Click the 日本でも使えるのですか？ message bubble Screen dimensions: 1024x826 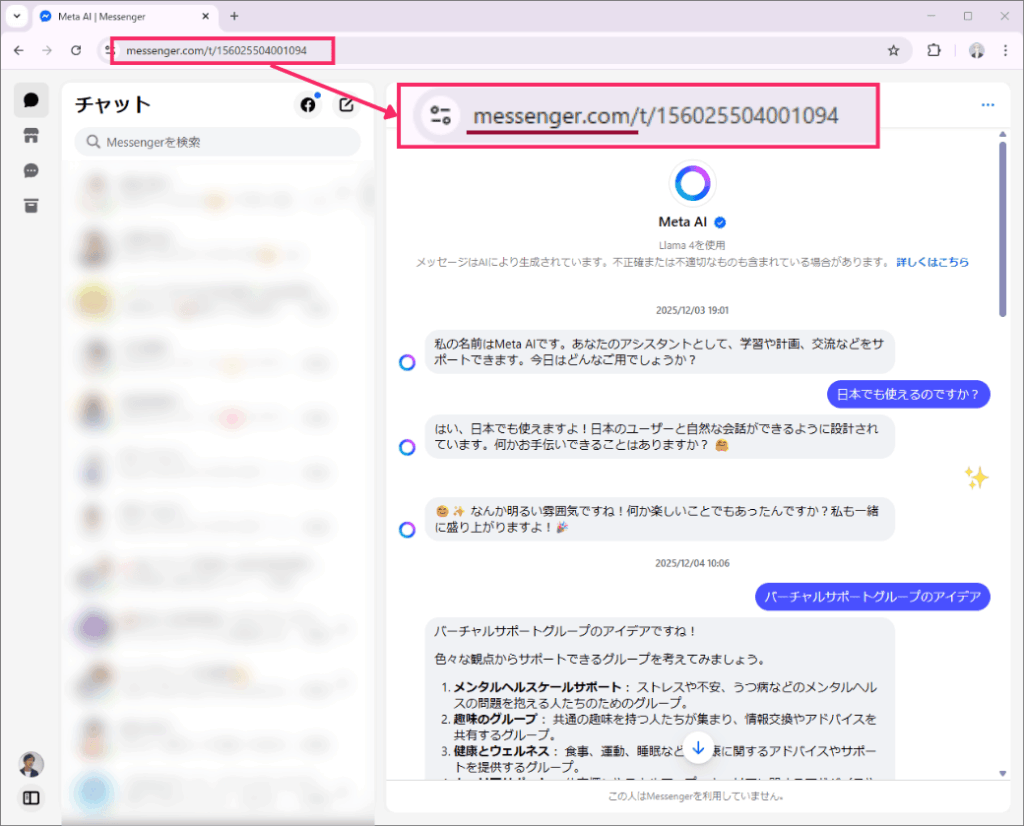[908, 393]
